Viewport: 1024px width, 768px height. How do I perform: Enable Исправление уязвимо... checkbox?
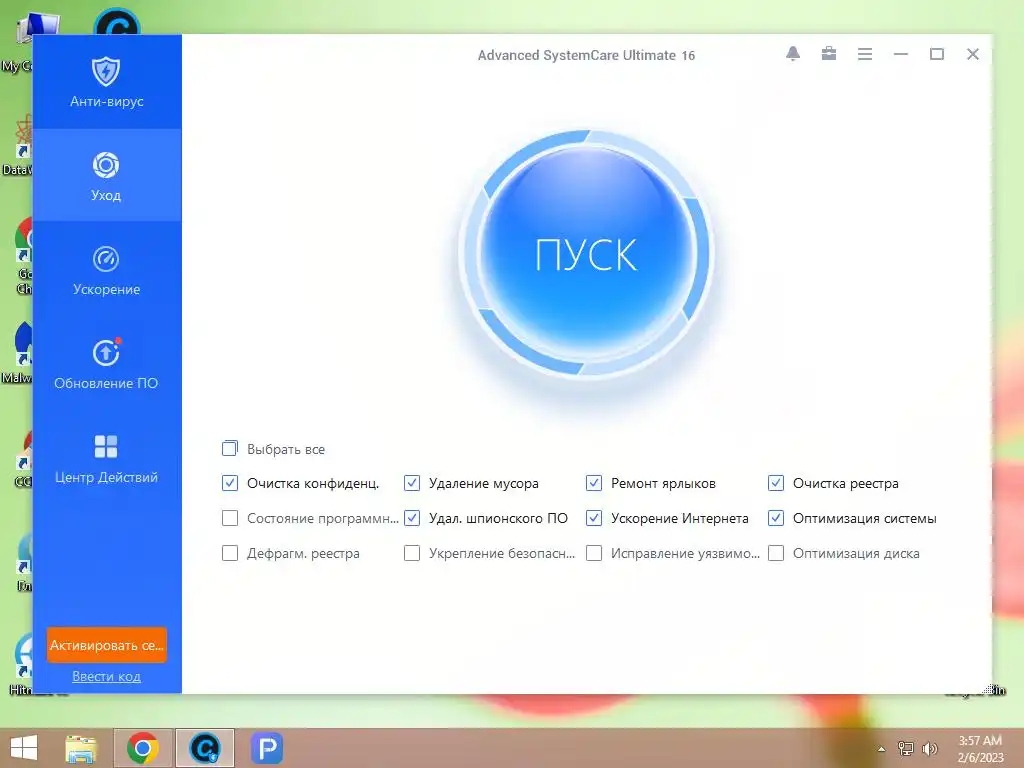point(594,553)
